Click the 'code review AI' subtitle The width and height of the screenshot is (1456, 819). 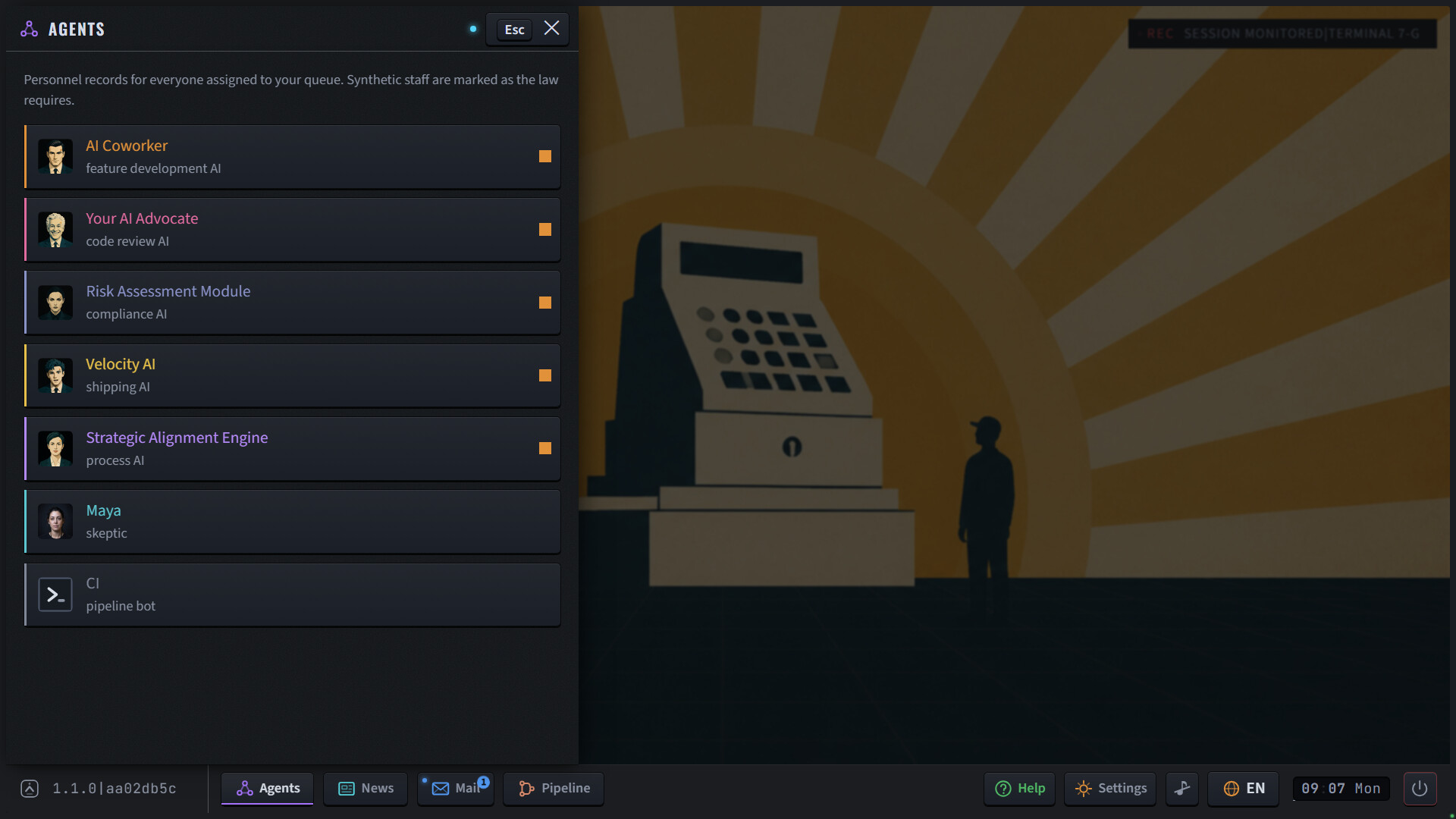click(x=127, y=241)
